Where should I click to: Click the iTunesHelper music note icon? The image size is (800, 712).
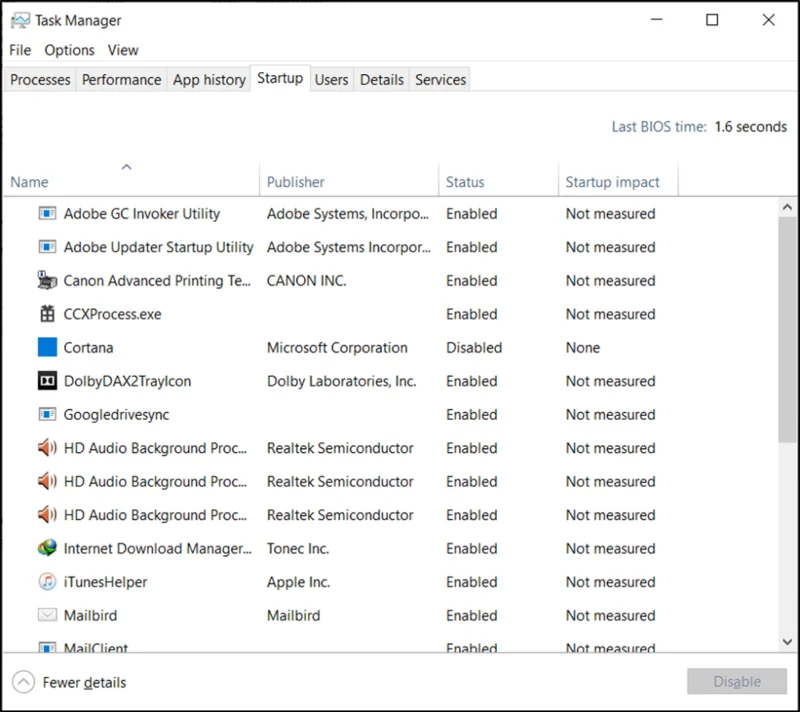pos(47,582)
